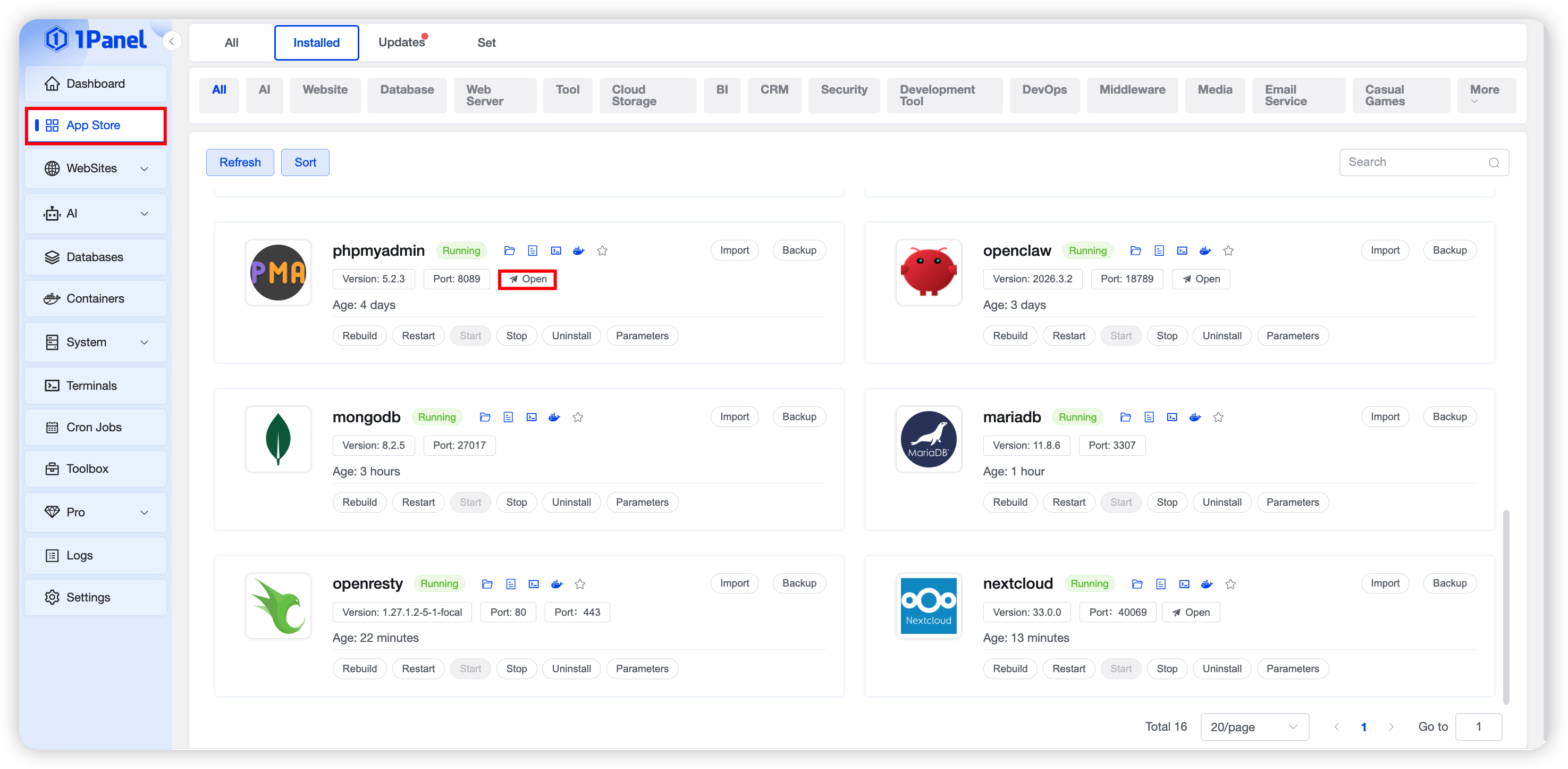1568x769 pixels.
Task: Click the terminal icon for openresty
Action: coord(534,584)
